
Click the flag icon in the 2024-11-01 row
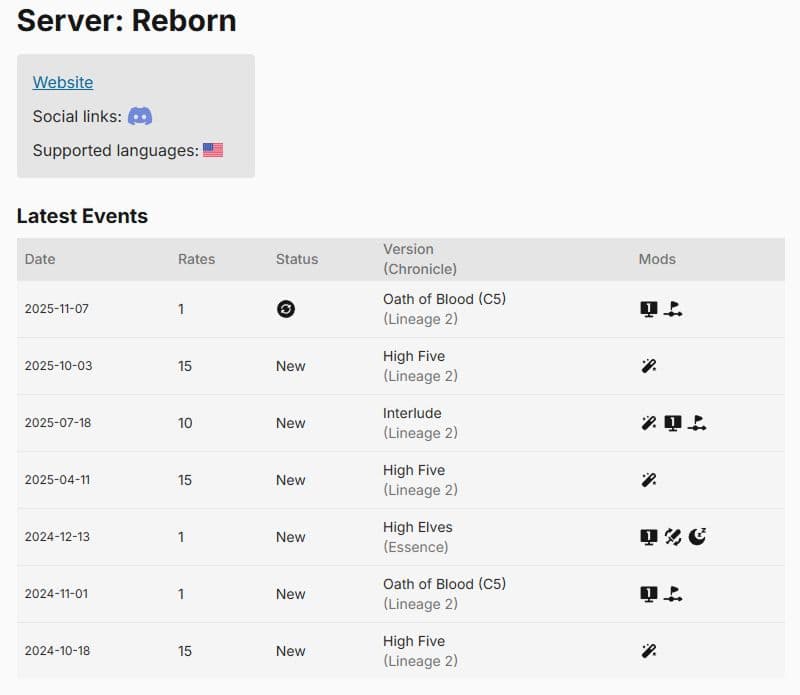(673, 594)
